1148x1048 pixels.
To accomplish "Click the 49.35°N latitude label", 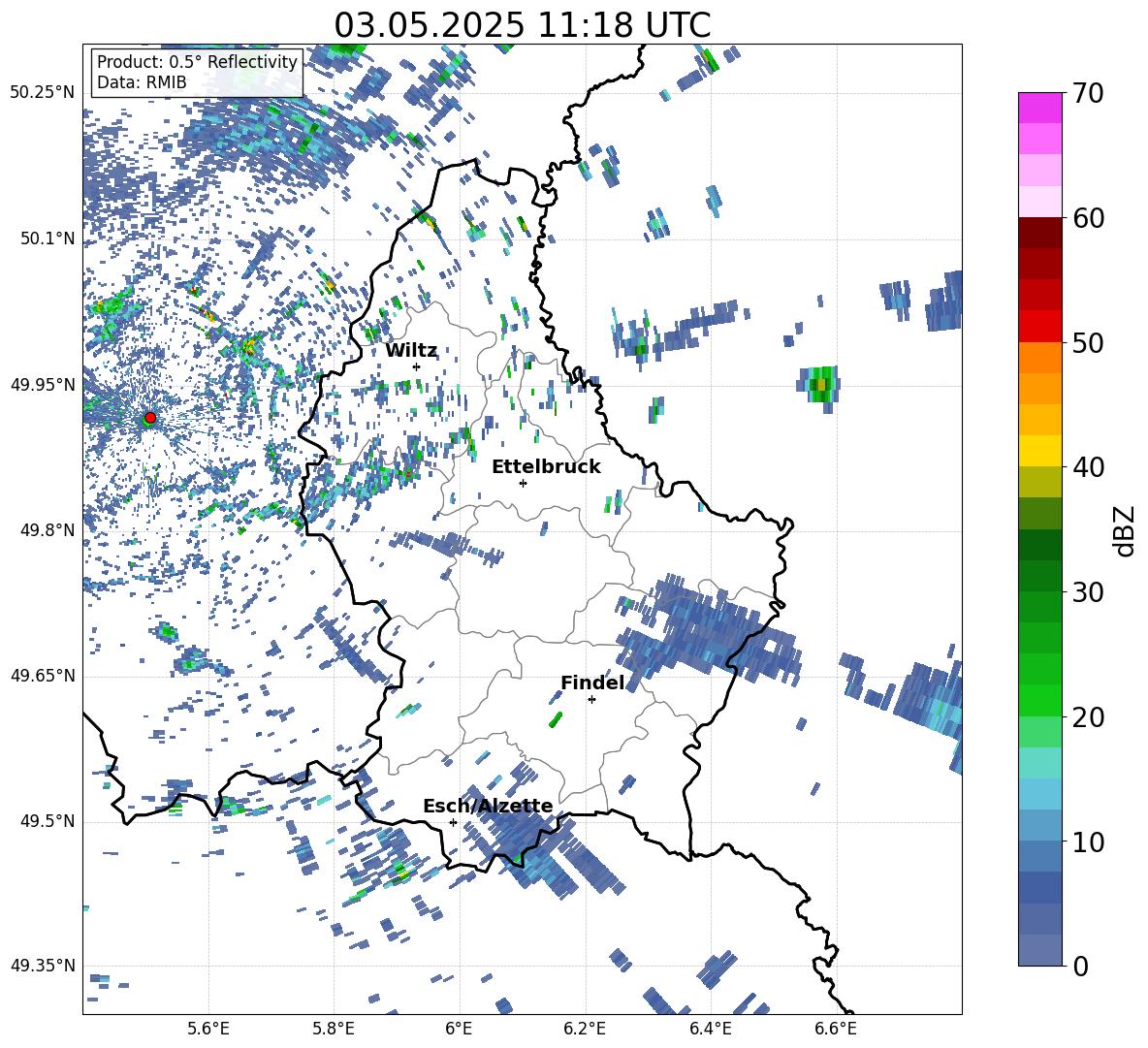I will point(43,966).
